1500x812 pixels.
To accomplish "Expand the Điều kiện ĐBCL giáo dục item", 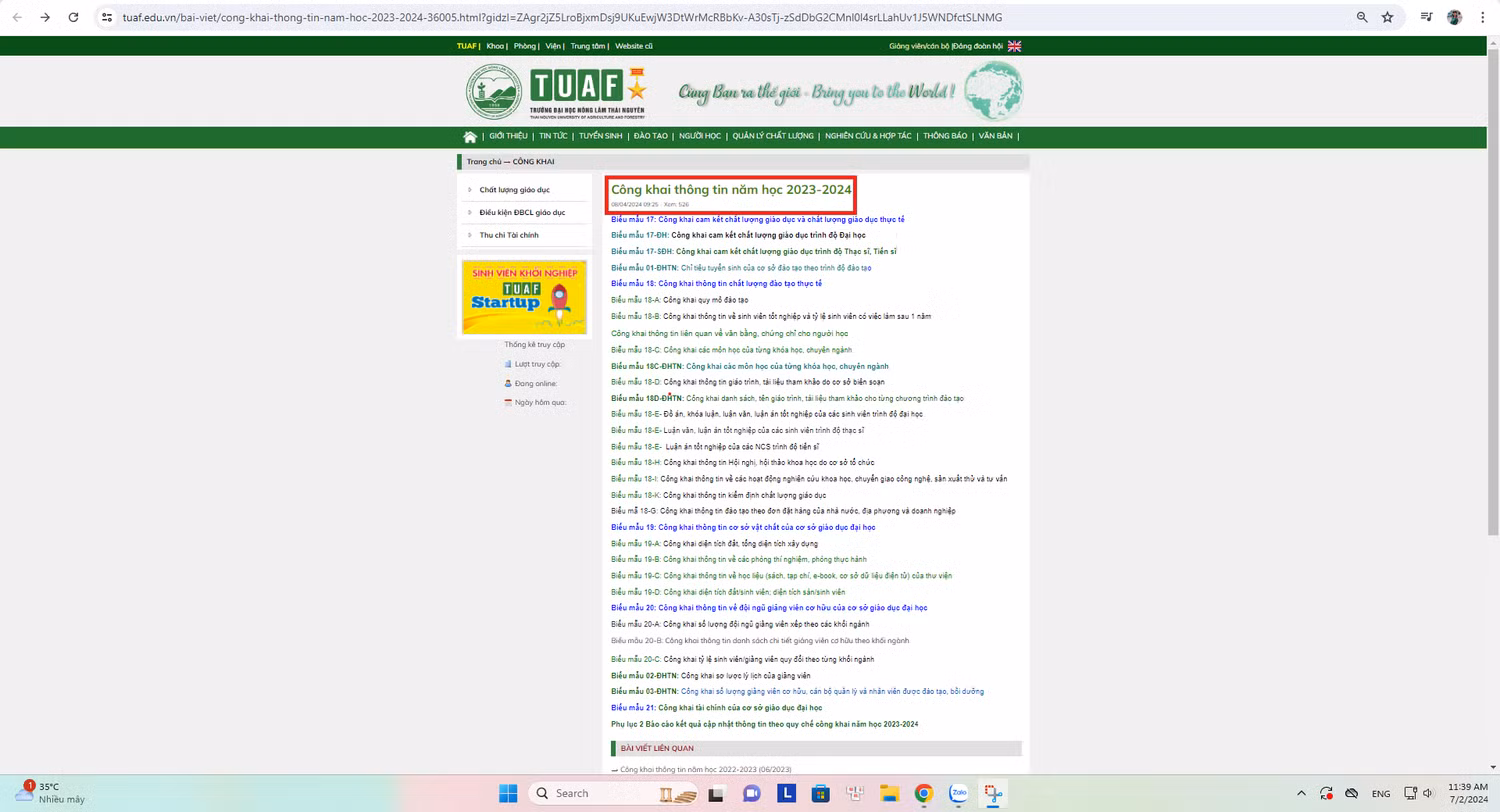I will coord(524,212).
